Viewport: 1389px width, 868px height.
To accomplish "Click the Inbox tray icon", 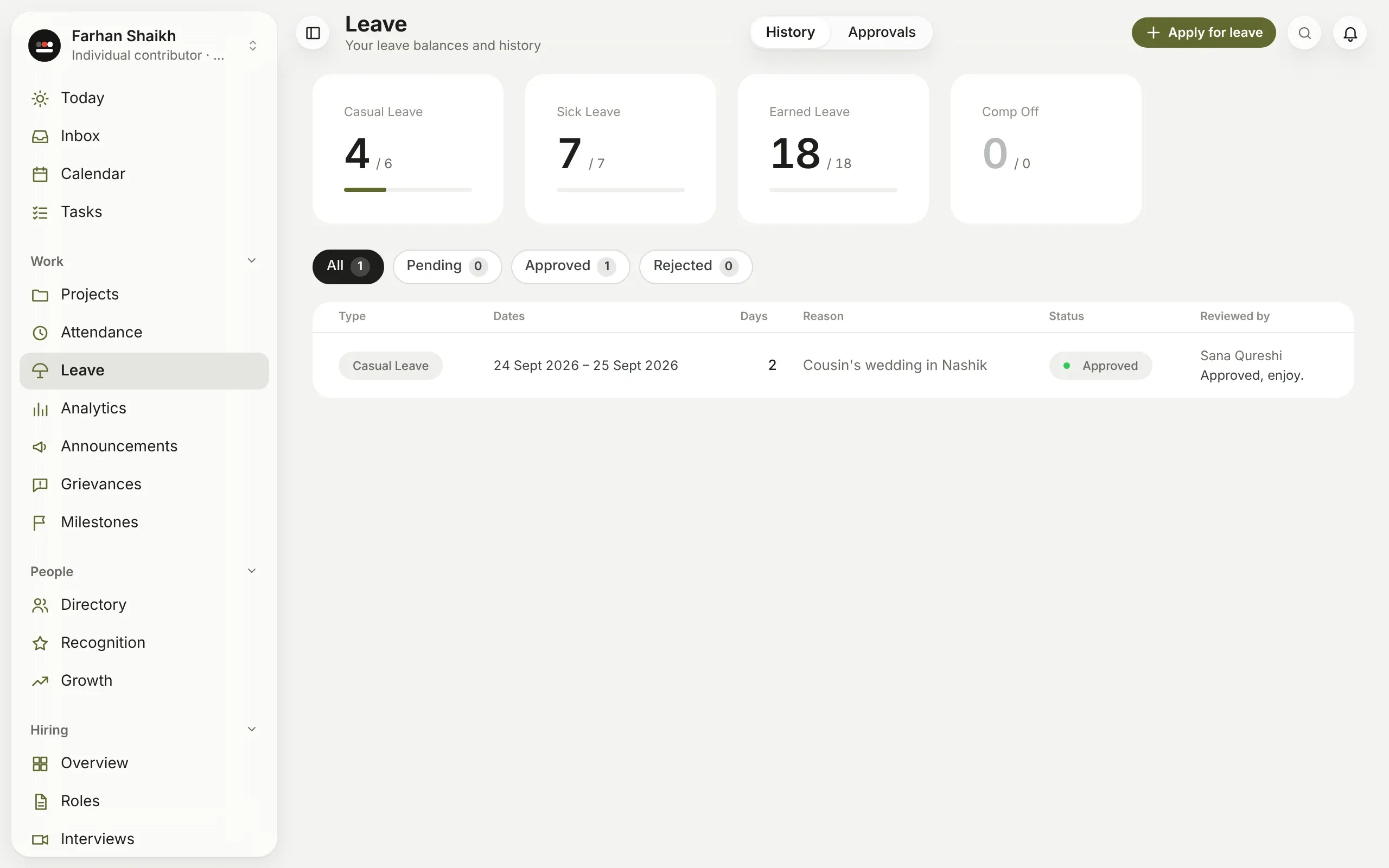I will pyautogui.click(x=40, y=137).
